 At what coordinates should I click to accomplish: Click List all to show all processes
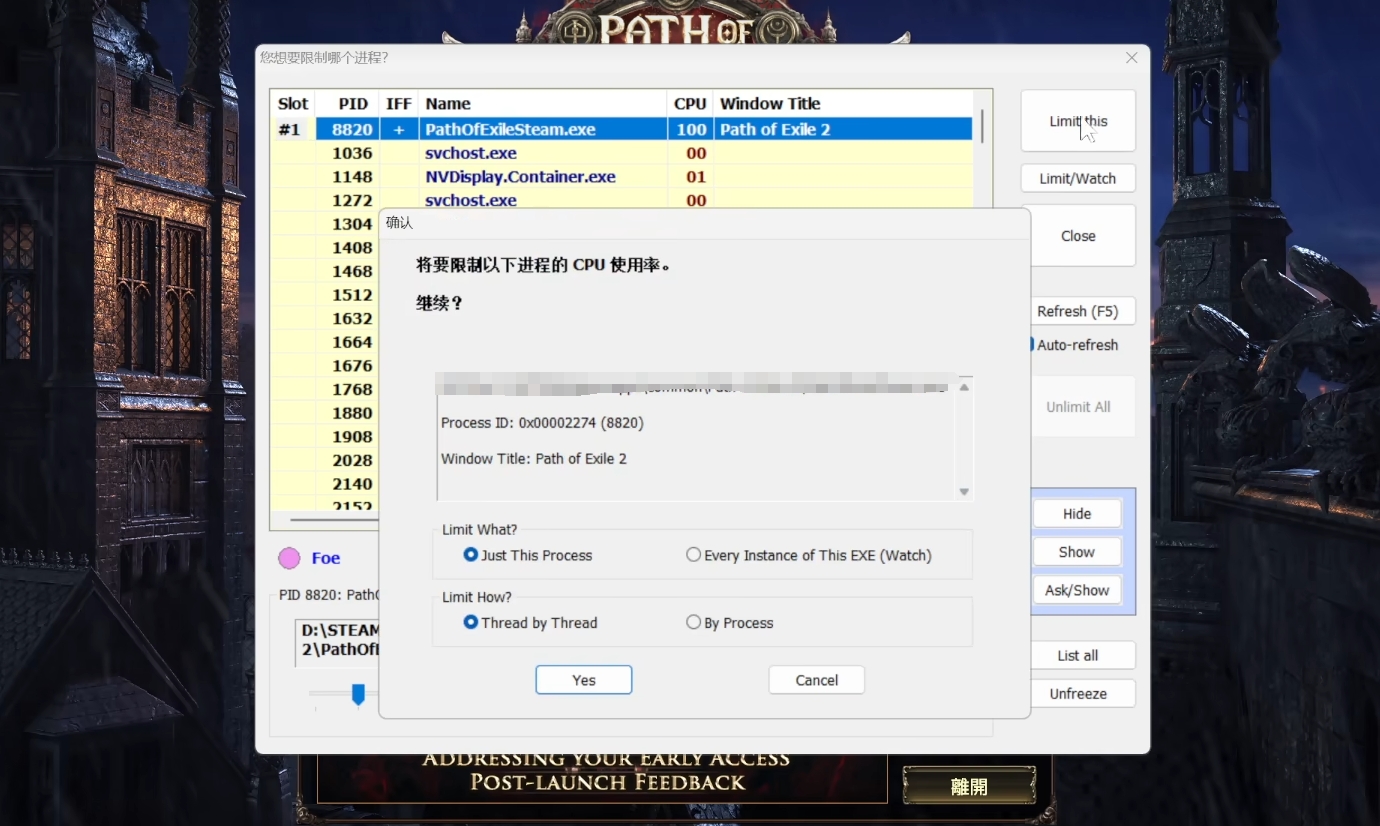click(1082, 655)
